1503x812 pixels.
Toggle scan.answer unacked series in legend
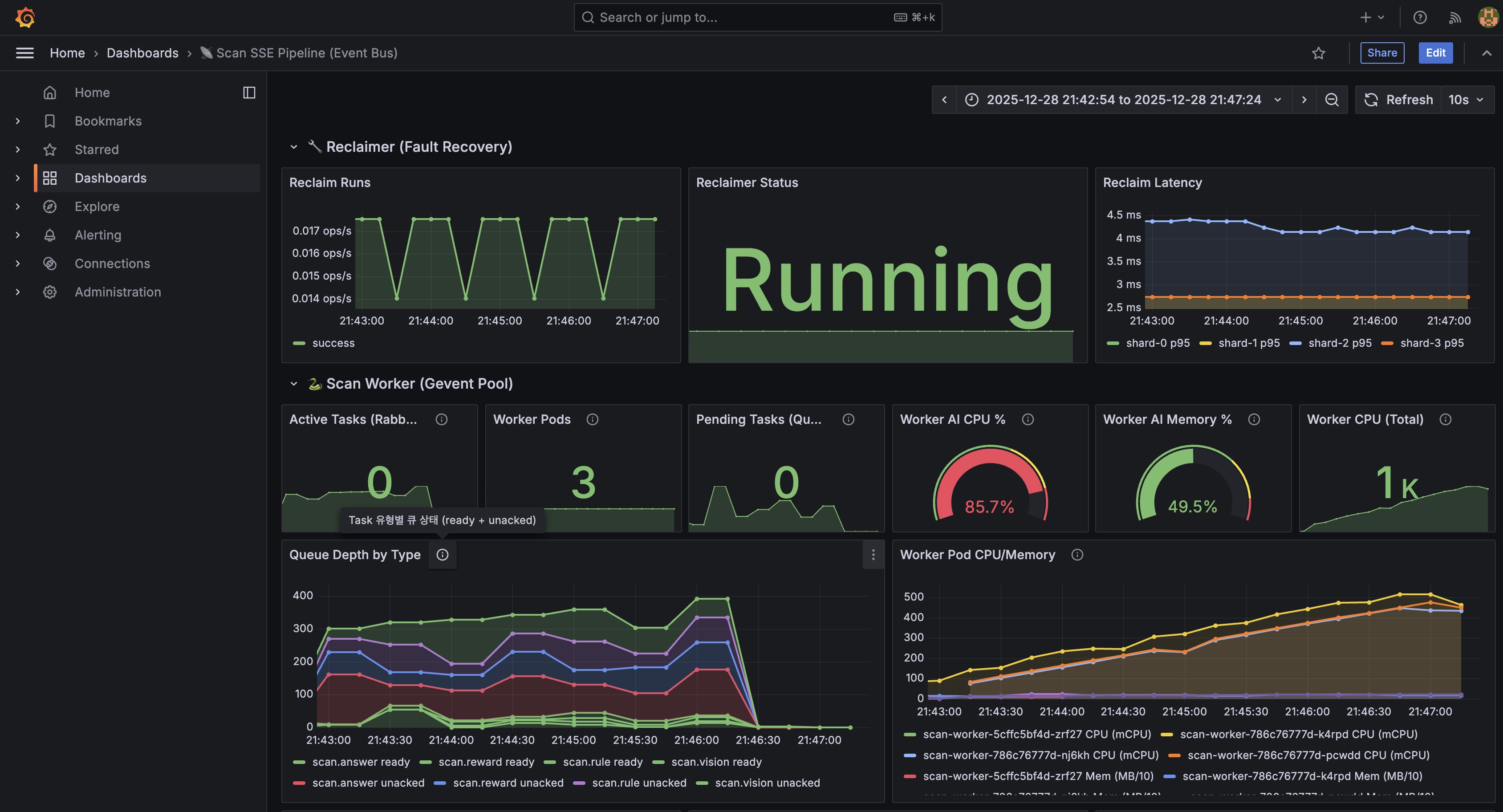368,783
